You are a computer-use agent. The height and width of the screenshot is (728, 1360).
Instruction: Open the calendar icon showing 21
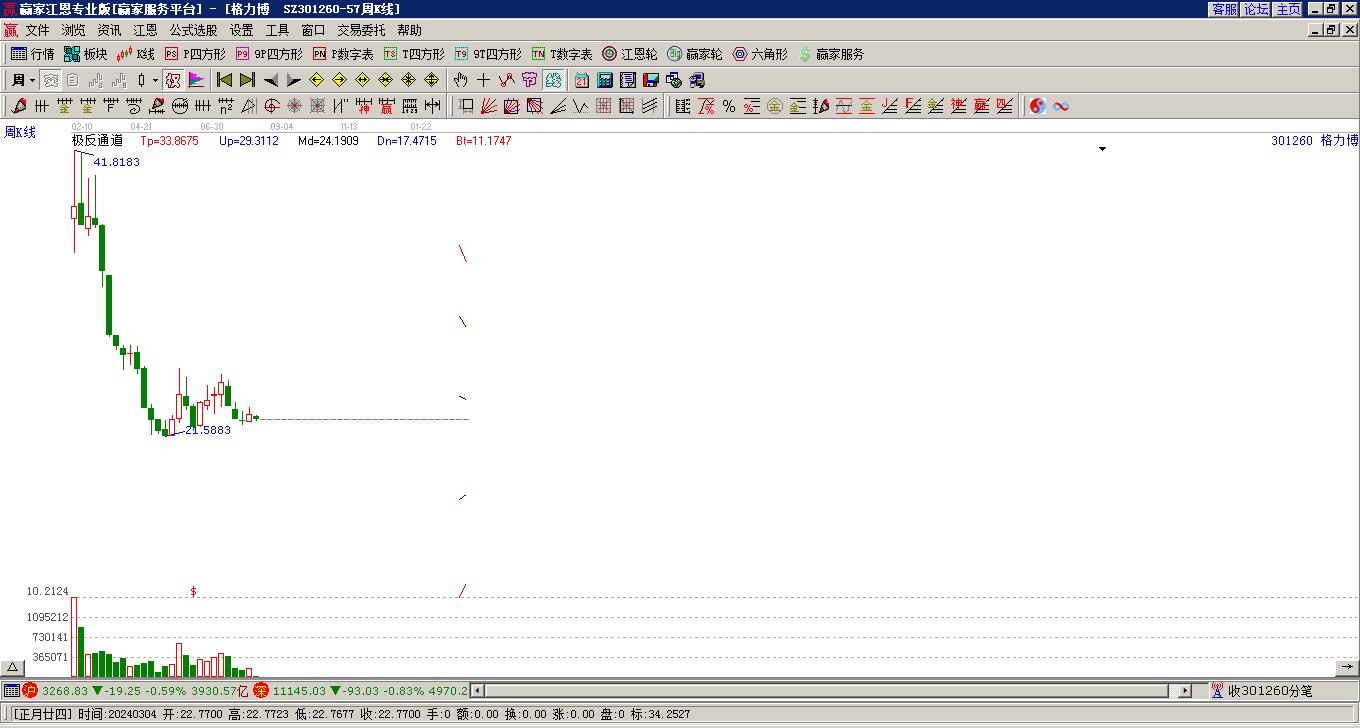(x=582, y=80)
